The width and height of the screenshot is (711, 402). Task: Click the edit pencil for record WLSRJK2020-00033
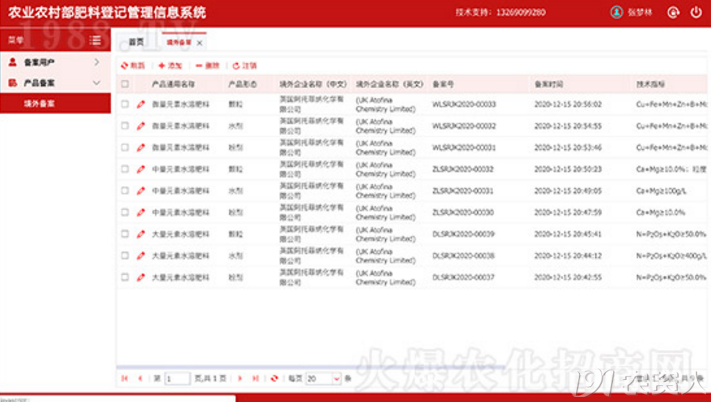[141, 104]
